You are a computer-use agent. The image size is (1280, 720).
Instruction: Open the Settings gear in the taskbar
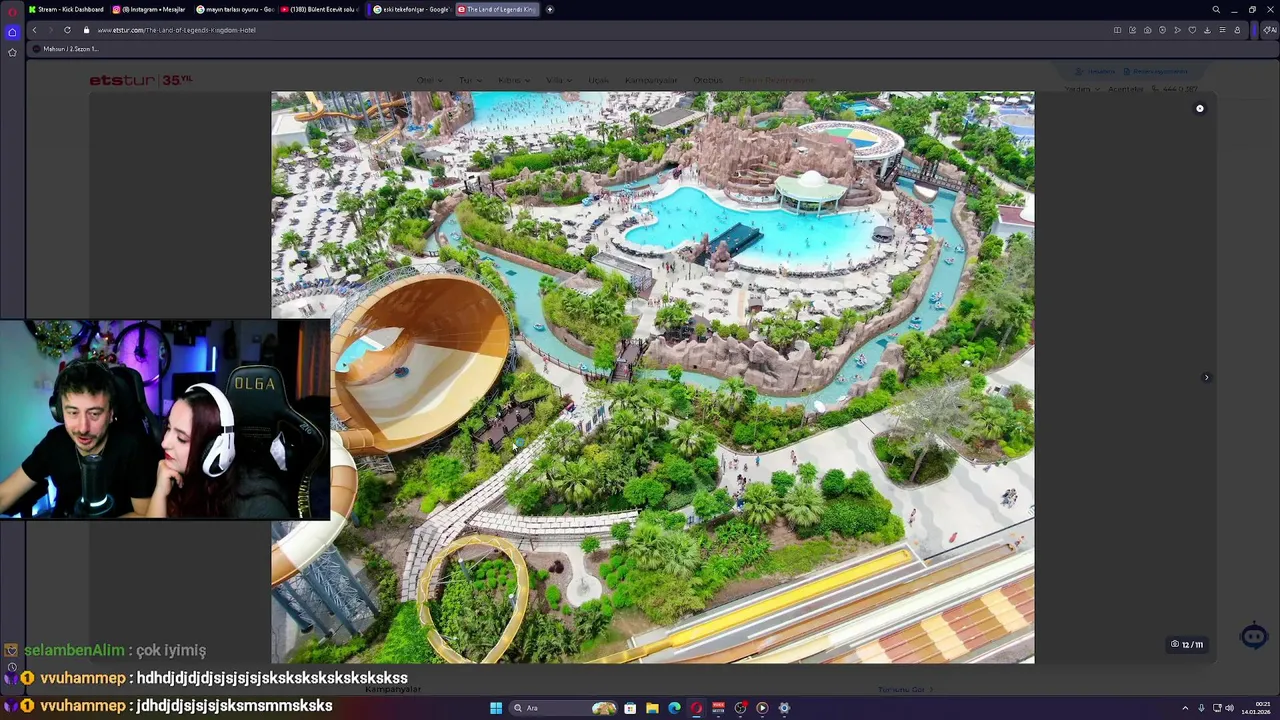point(784,708)
